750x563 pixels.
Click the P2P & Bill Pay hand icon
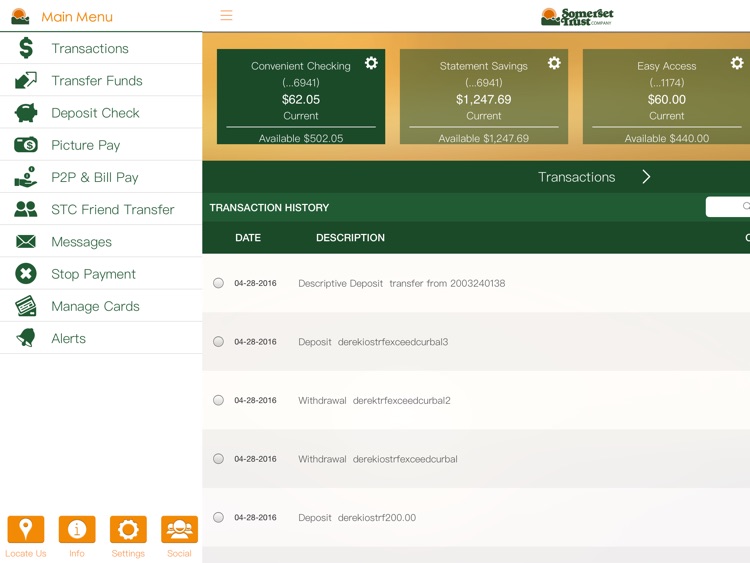[26, 177]
